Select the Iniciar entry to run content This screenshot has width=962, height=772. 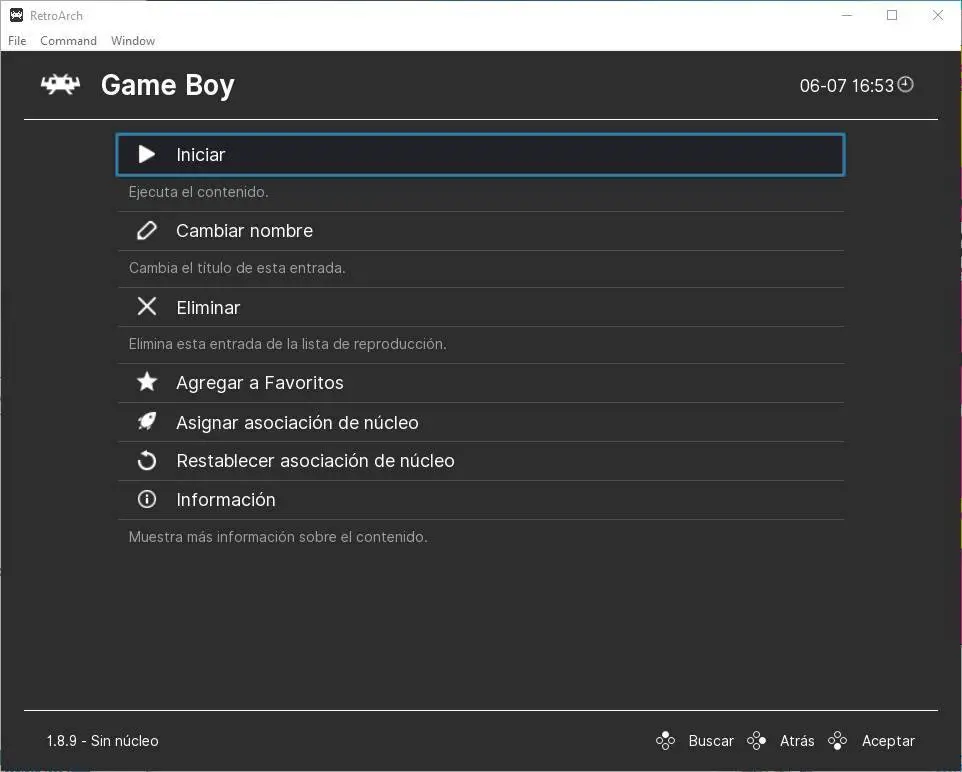coord(481,155)
